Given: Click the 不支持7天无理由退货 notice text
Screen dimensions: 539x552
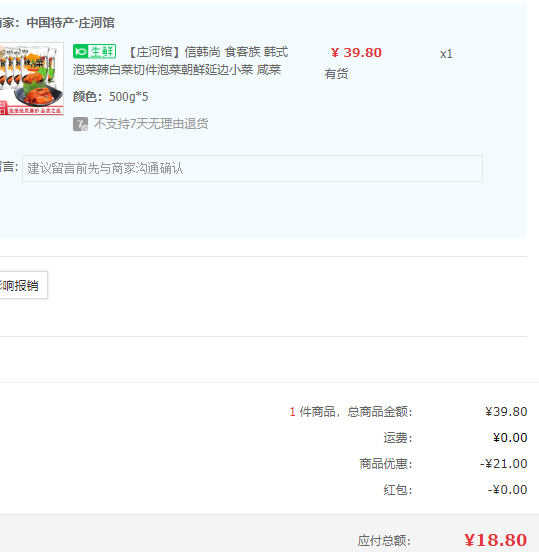Looking at the screenshot, I should (151, 124).
